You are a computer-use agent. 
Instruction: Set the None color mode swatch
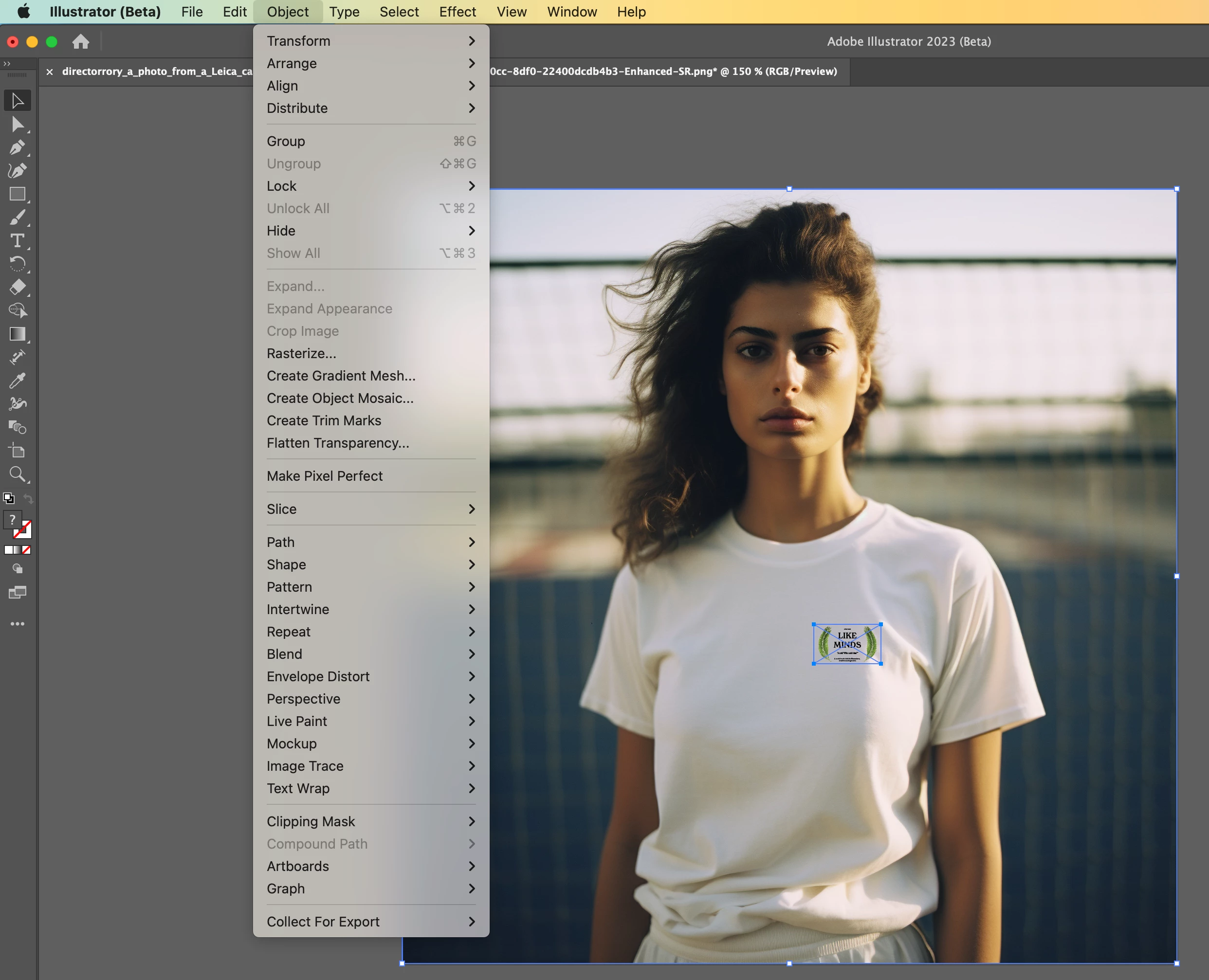(27, 550)
